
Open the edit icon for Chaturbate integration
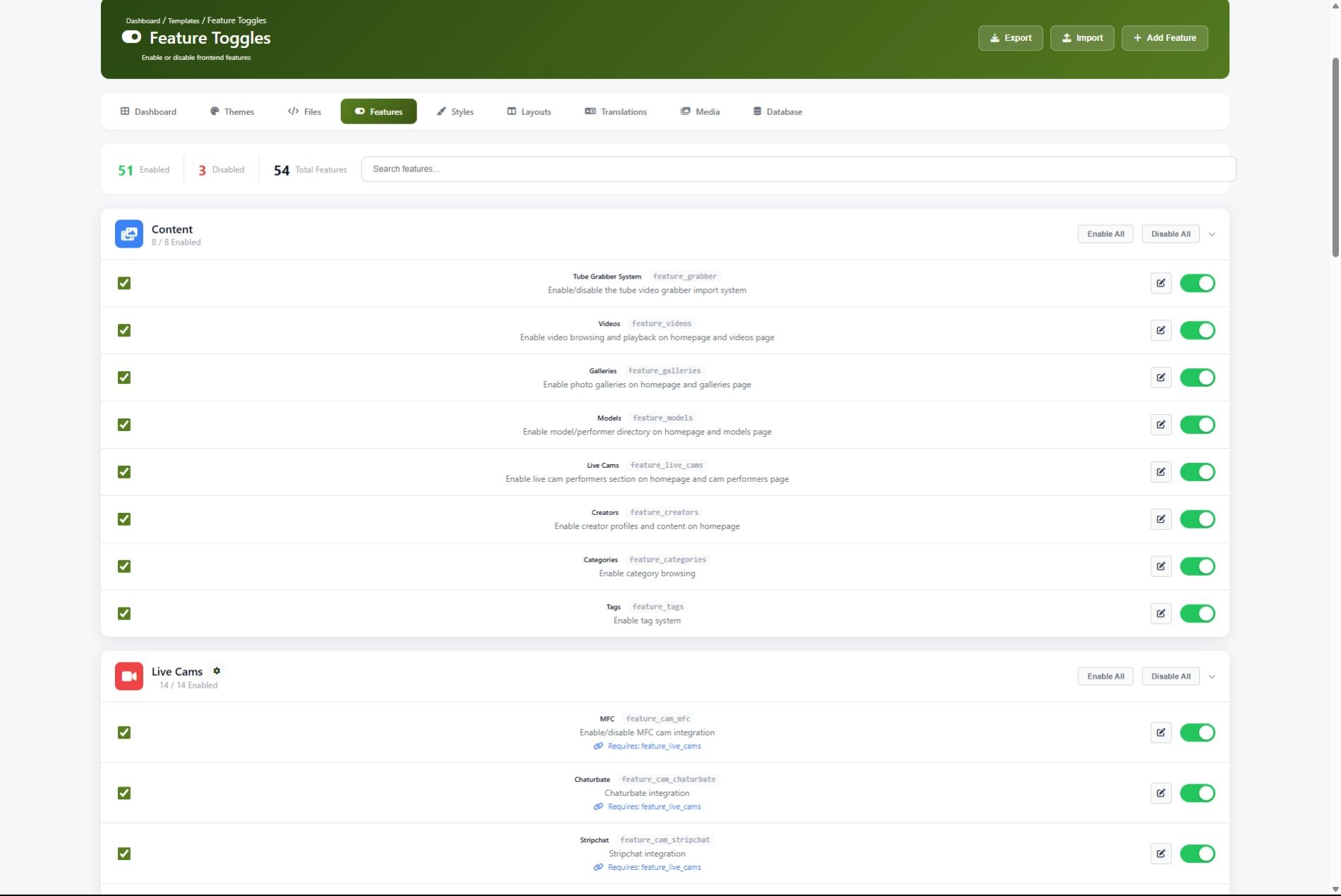click(1160, 793)
